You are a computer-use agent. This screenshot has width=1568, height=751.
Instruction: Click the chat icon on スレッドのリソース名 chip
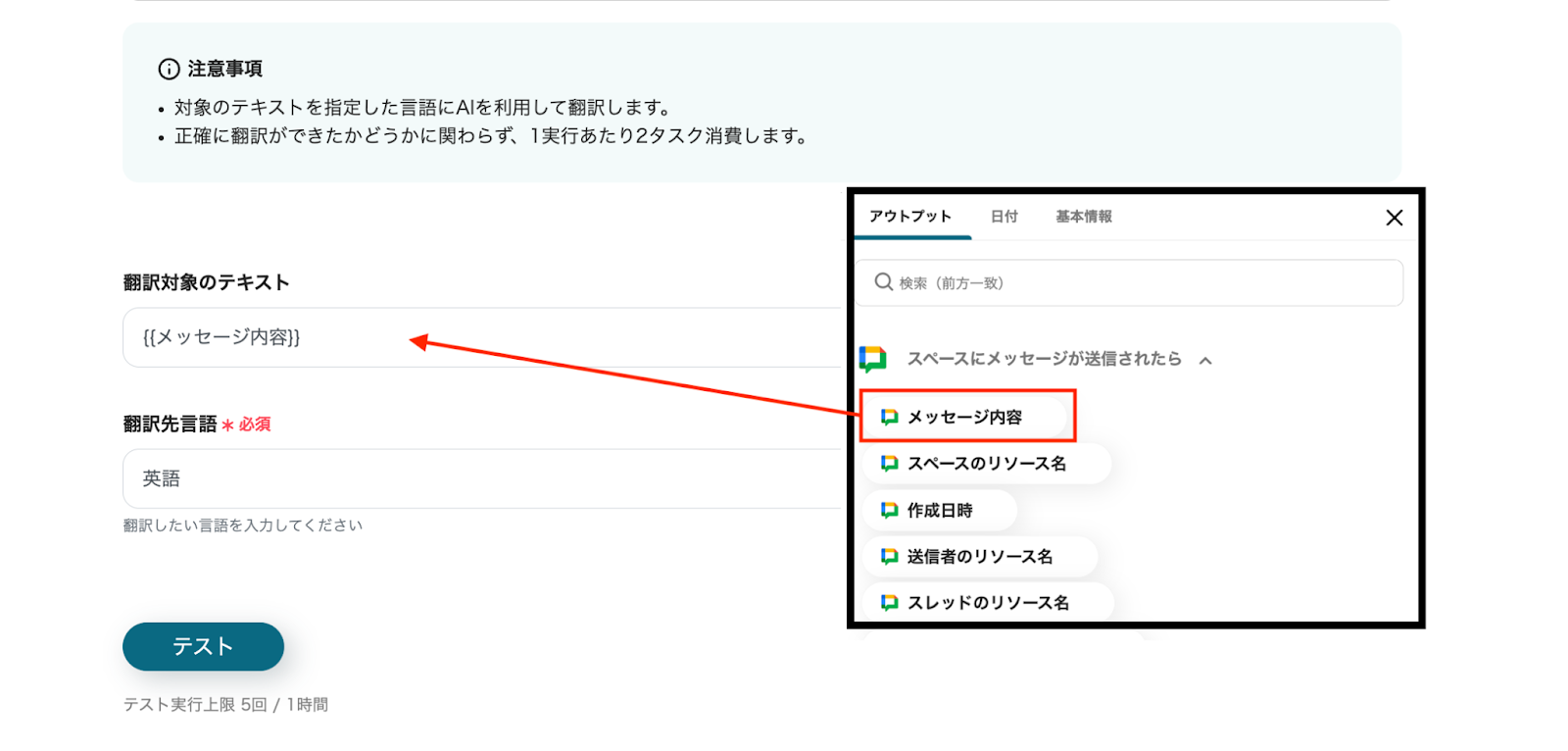pyautogui.click(x=890, y=602)
